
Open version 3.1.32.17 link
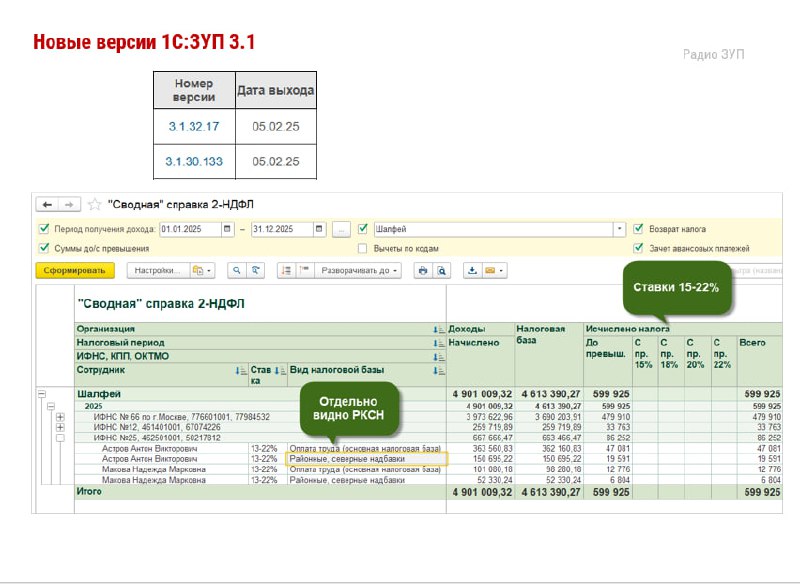point(194,126)
